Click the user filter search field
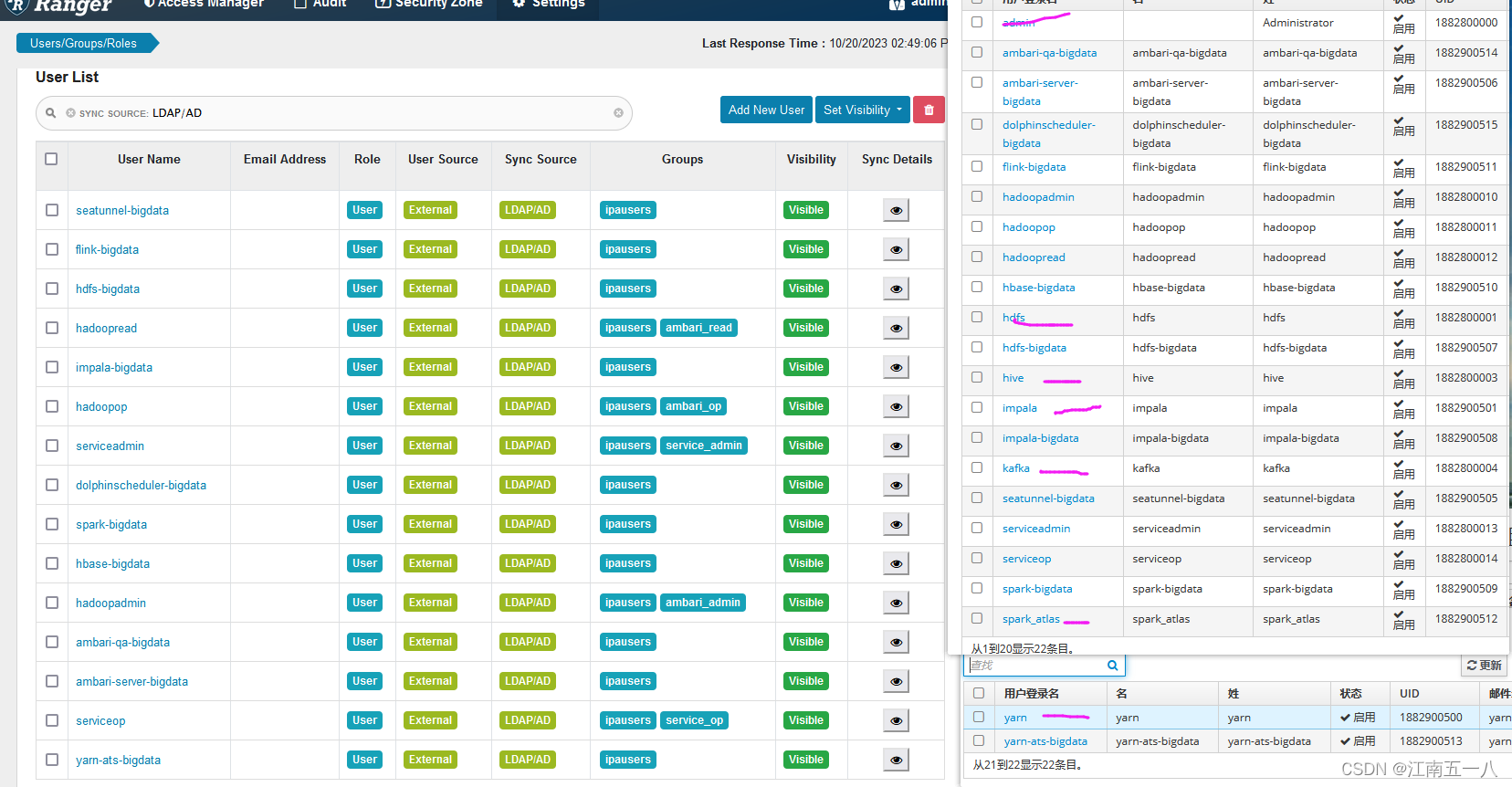Viewport: 1512px width, 787px height. click(x=333, y=113)
